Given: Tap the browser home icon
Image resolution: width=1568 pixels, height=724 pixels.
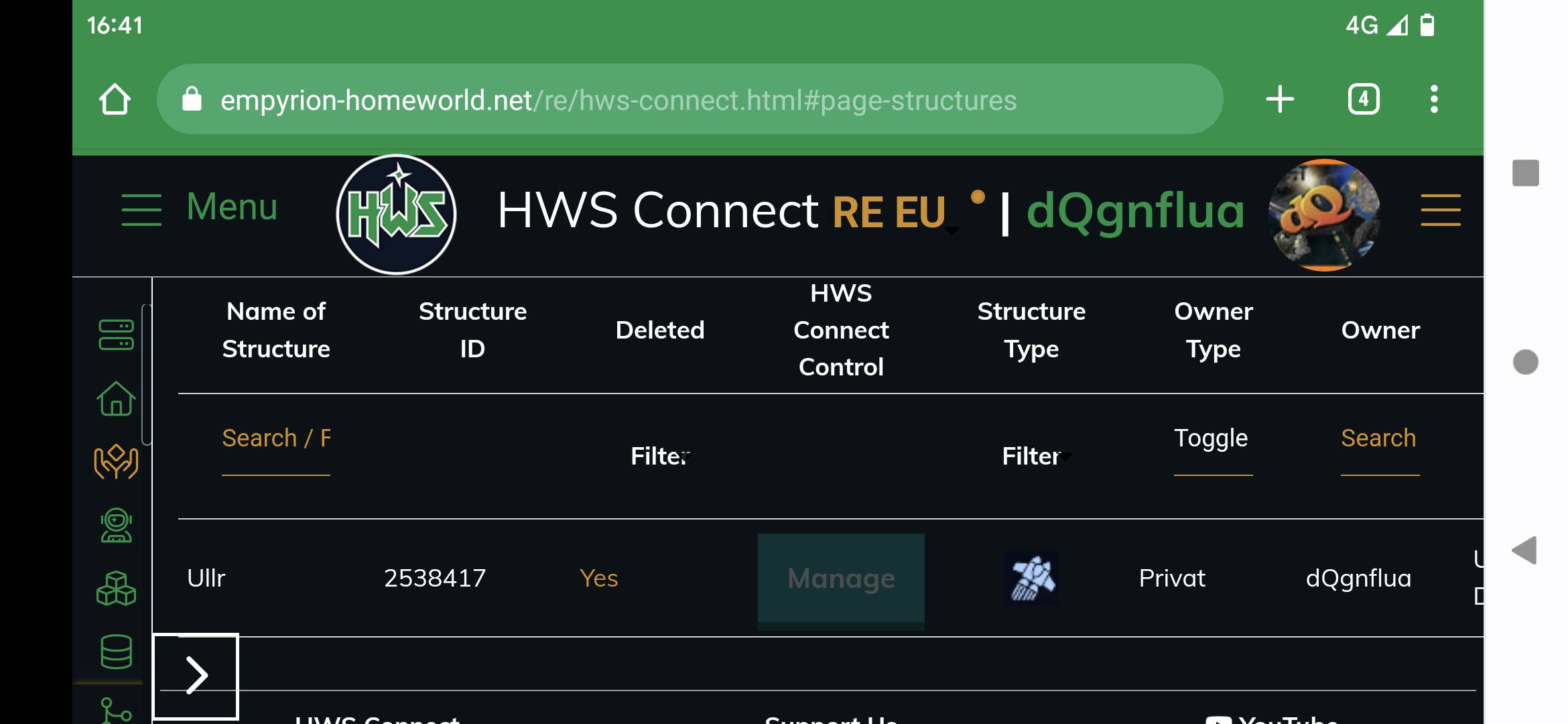Looking at the screenshot, I should coord(115,99).
